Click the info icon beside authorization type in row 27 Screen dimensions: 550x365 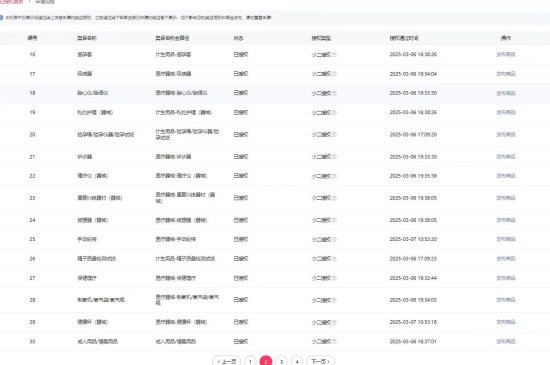click(334, 278)
